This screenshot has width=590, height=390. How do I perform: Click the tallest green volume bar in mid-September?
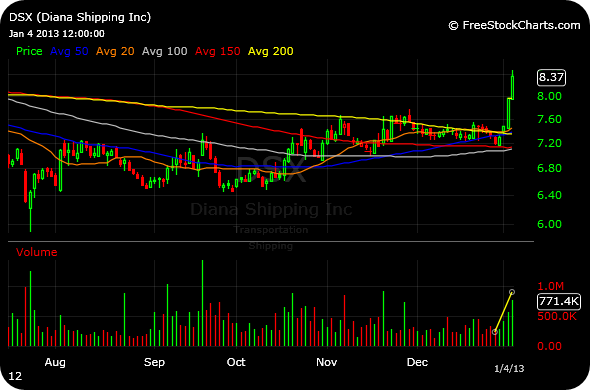(202, 303)
